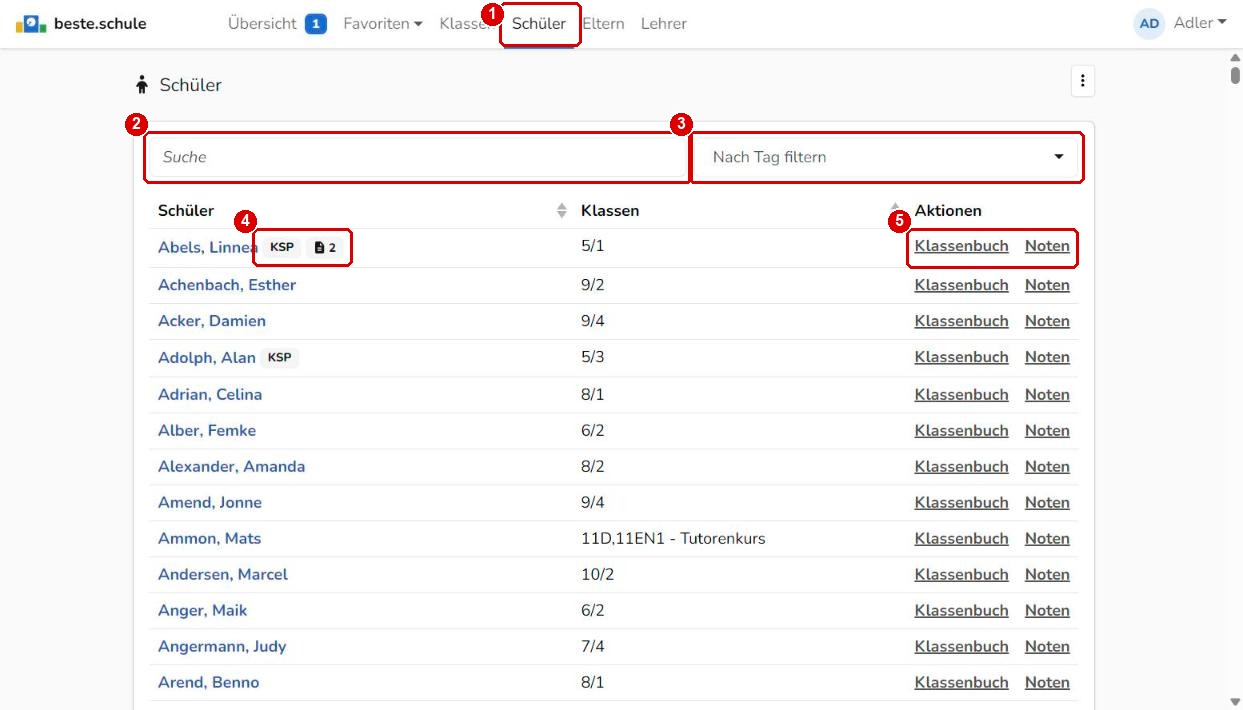Click the "5/3" class of Adolph, Alan

click(593, 357)
